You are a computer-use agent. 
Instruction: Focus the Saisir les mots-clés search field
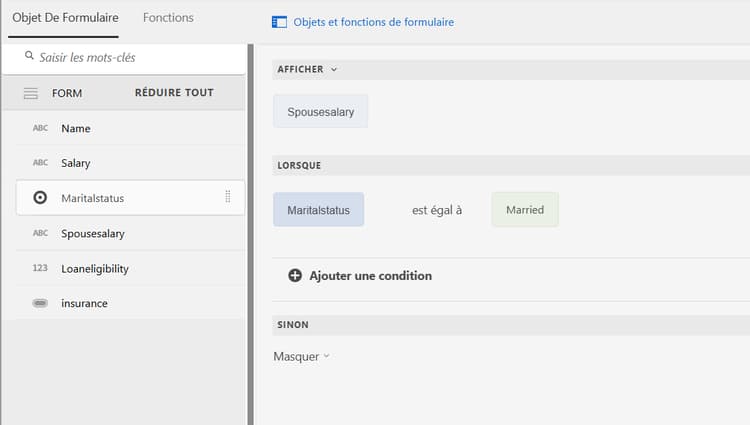[x=123, y=58]
